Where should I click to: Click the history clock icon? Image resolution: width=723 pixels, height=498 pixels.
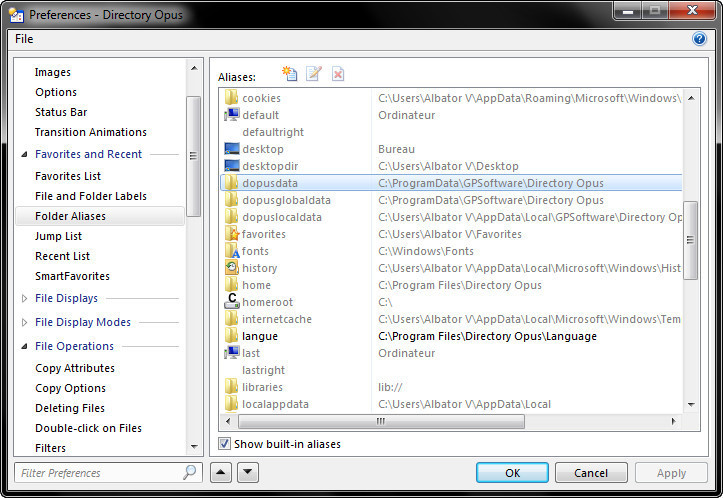click(231, 268)
